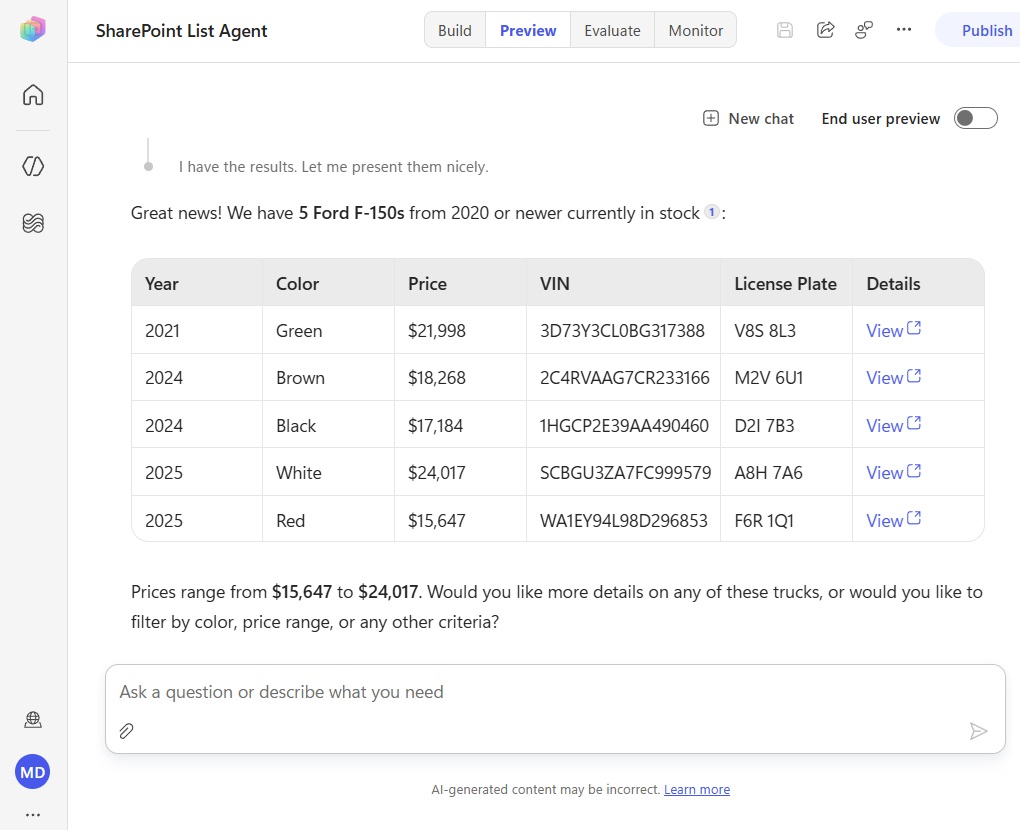Image resolution: width=1020 pixels, height=830 pixels.
Task: Click the globe environment icon in sidebar
Action: click(33, 719)
